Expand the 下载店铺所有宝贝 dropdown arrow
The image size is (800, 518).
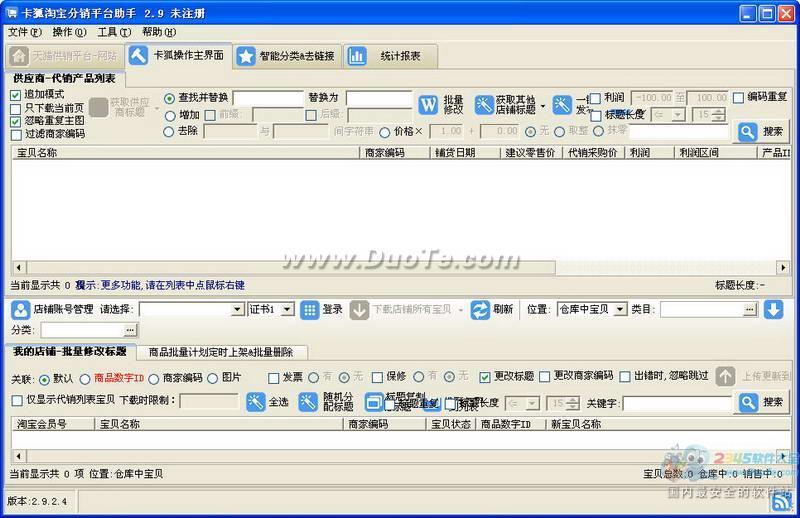pyautogui.click(x=461, y=310)
